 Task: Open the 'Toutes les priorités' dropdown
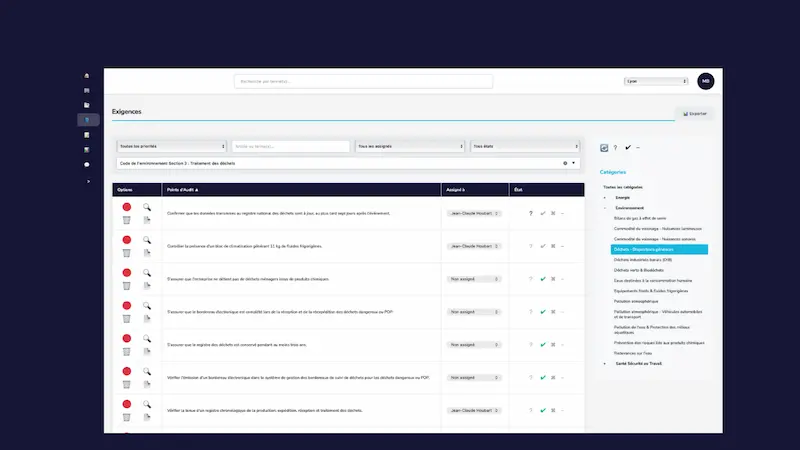coord(172,146)
